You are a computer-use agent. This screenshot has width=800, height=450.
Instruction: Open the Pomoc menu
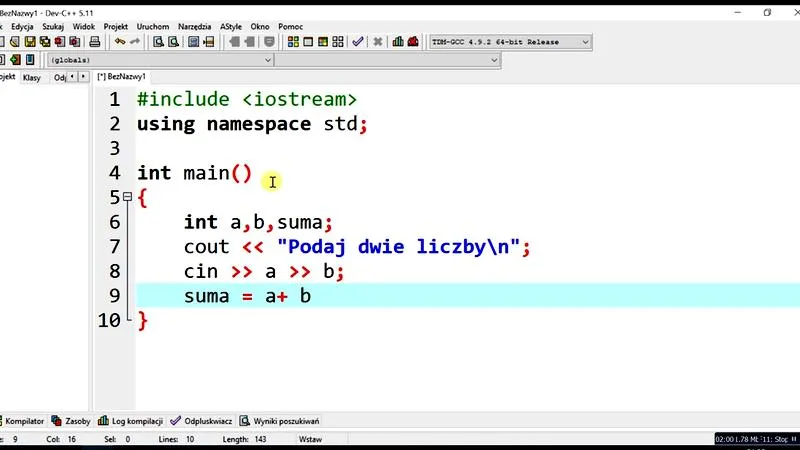(x=291, y=27)
